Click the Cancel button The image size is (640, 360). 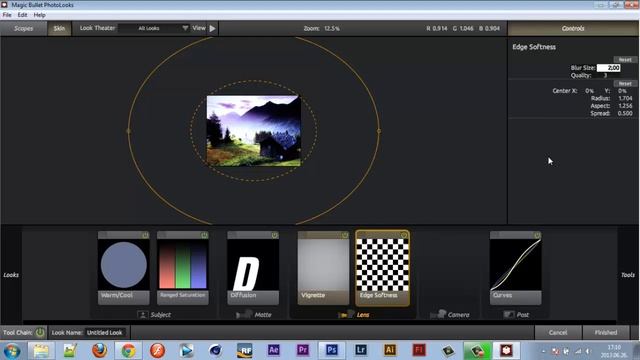(558, 332)
